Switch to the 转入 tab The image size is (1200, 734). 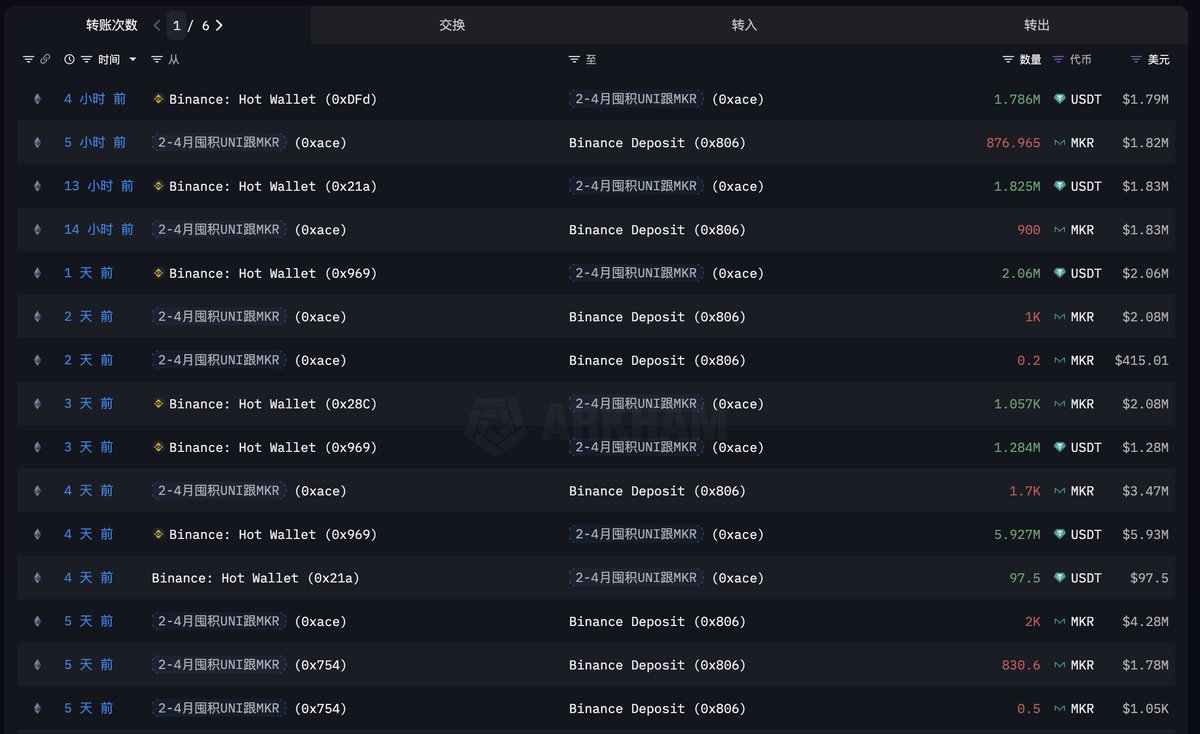coord(744,25)
